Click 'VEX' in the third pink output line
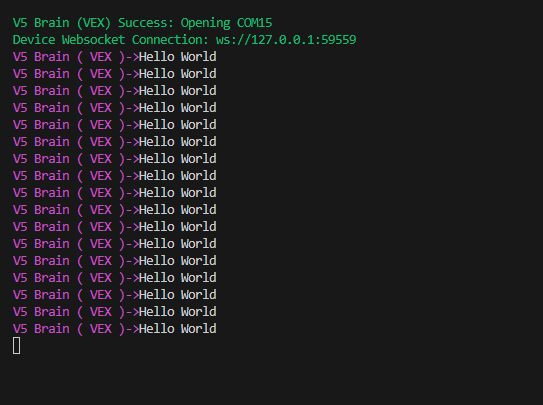This screenshot has width=543, height=405. (x=101, y=90)
